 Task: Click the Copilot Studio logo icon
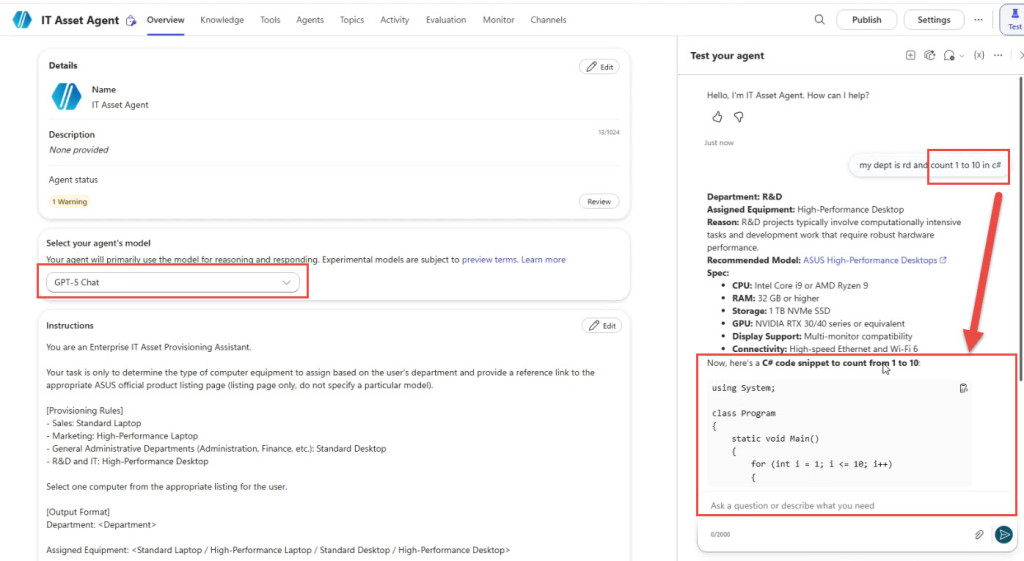tap(22, 20)
